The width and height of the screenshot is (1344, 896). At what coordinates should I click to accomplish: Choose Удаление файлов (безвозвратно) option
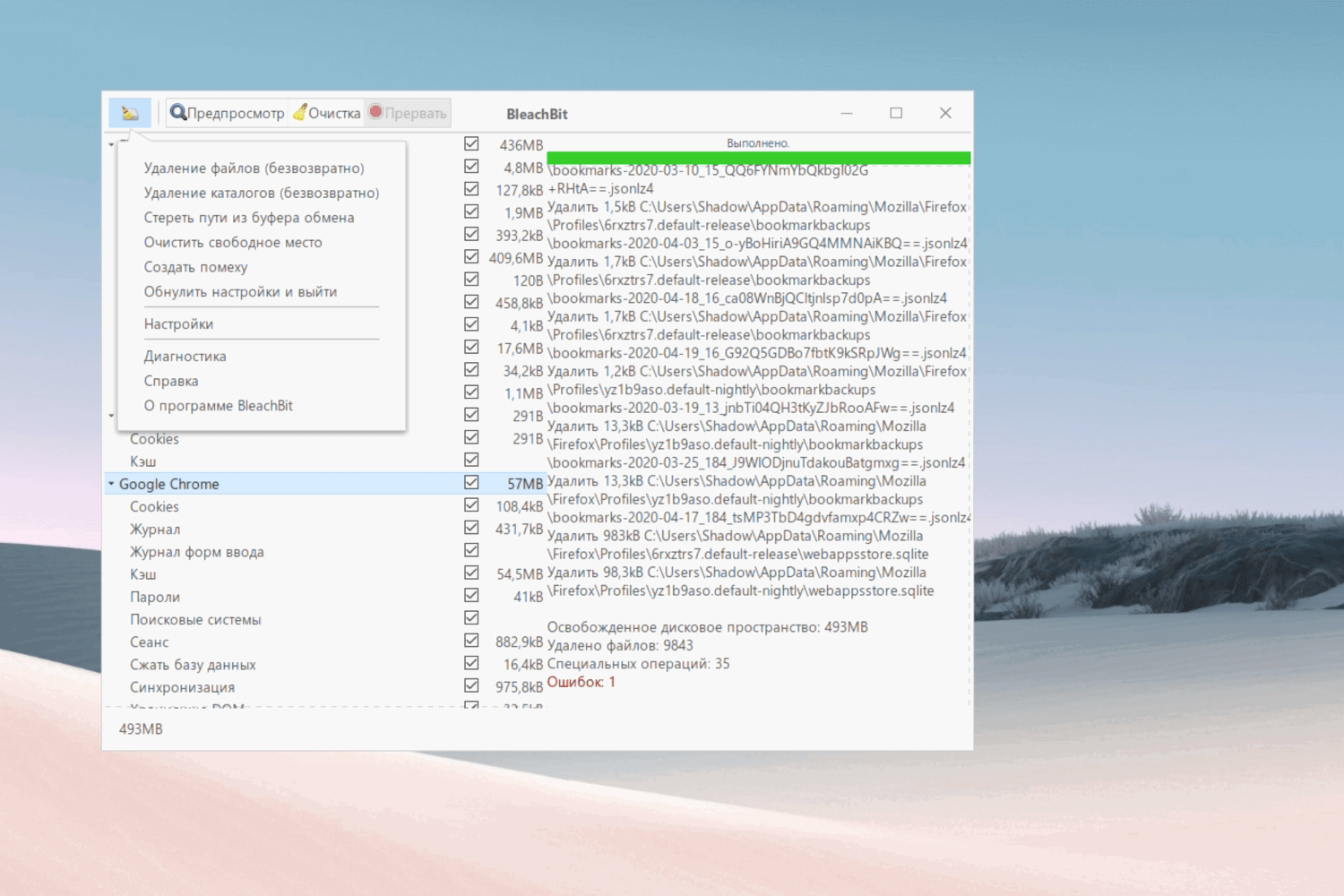click(x=254, y=168)
